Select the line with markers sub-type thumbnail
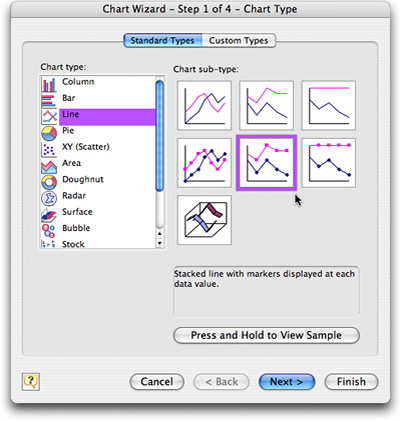 pyautogui.click(x=204, y=163)
